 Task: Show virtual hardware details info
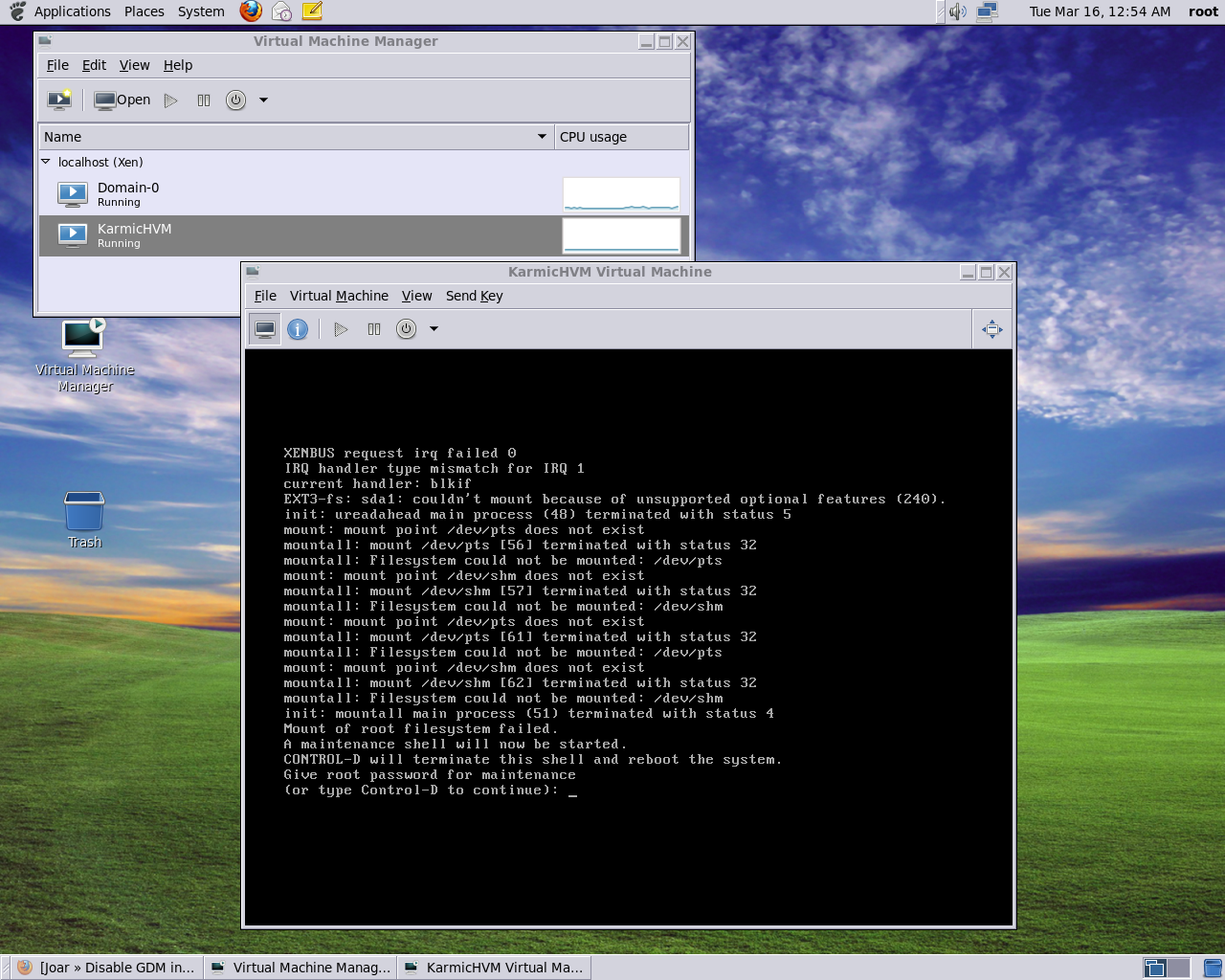(x=298, y=329)
